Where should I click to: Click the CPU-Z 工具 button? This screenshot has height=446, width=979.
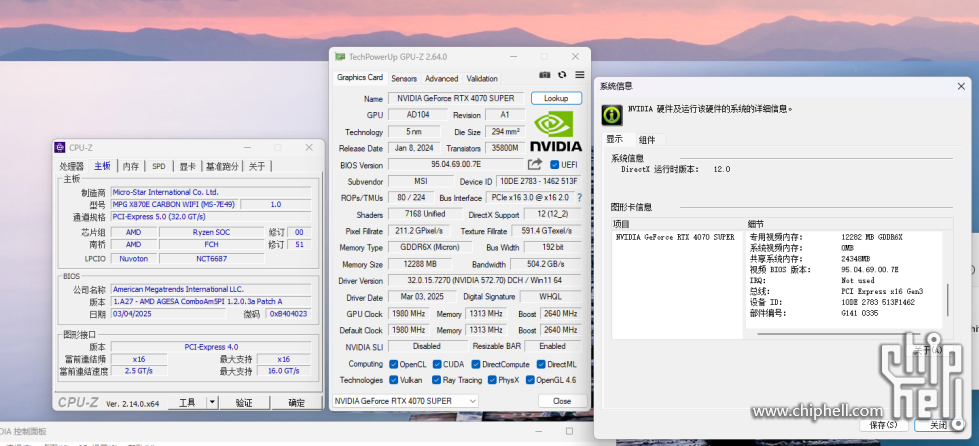pos(187,402)
